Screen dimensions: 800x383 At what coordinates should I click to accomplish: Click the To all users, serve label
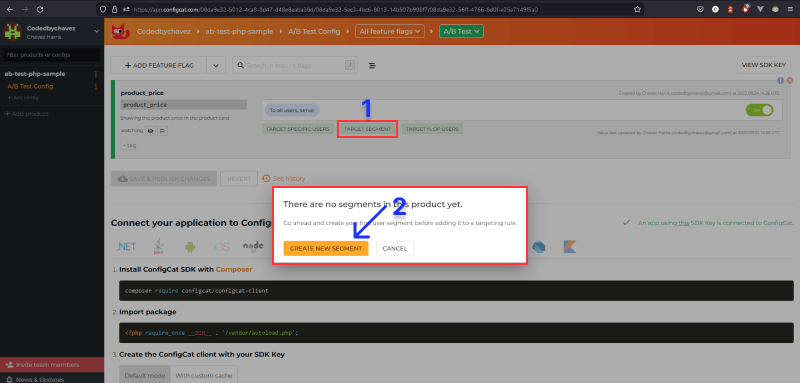[292, 110]
